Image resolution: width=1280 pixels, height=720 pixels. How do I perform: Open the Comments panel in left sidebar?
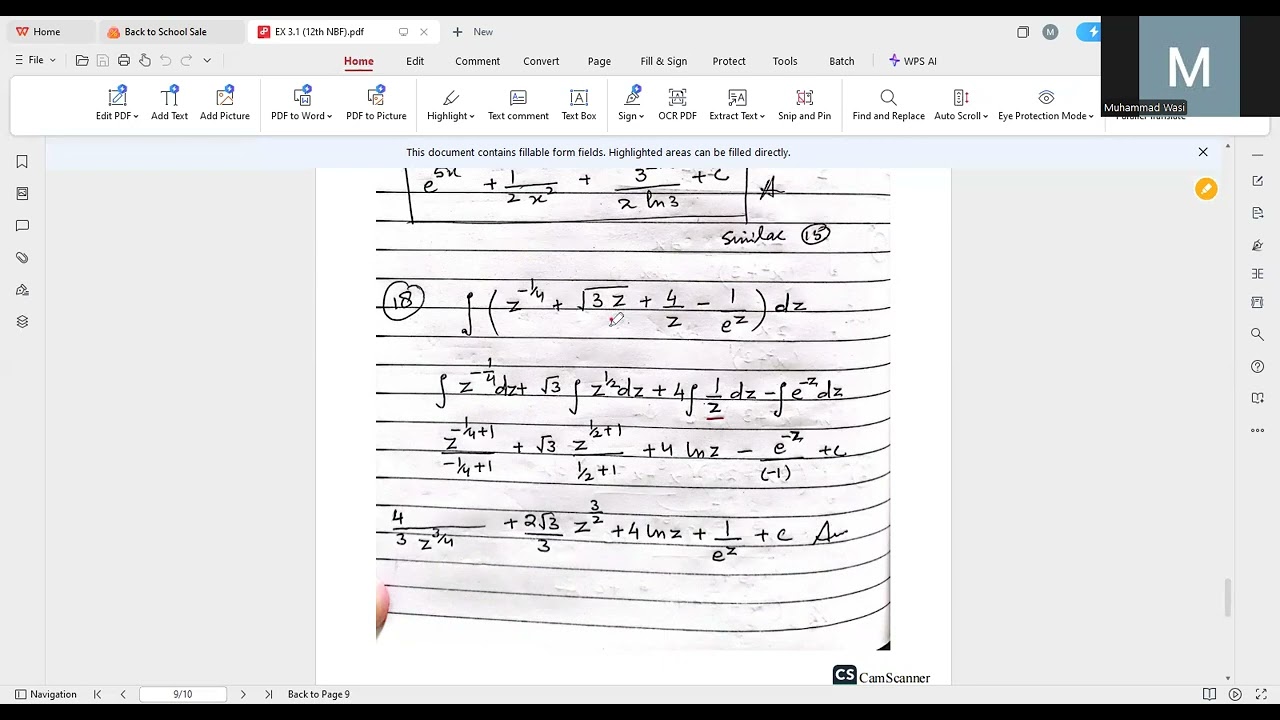[22, 226]
